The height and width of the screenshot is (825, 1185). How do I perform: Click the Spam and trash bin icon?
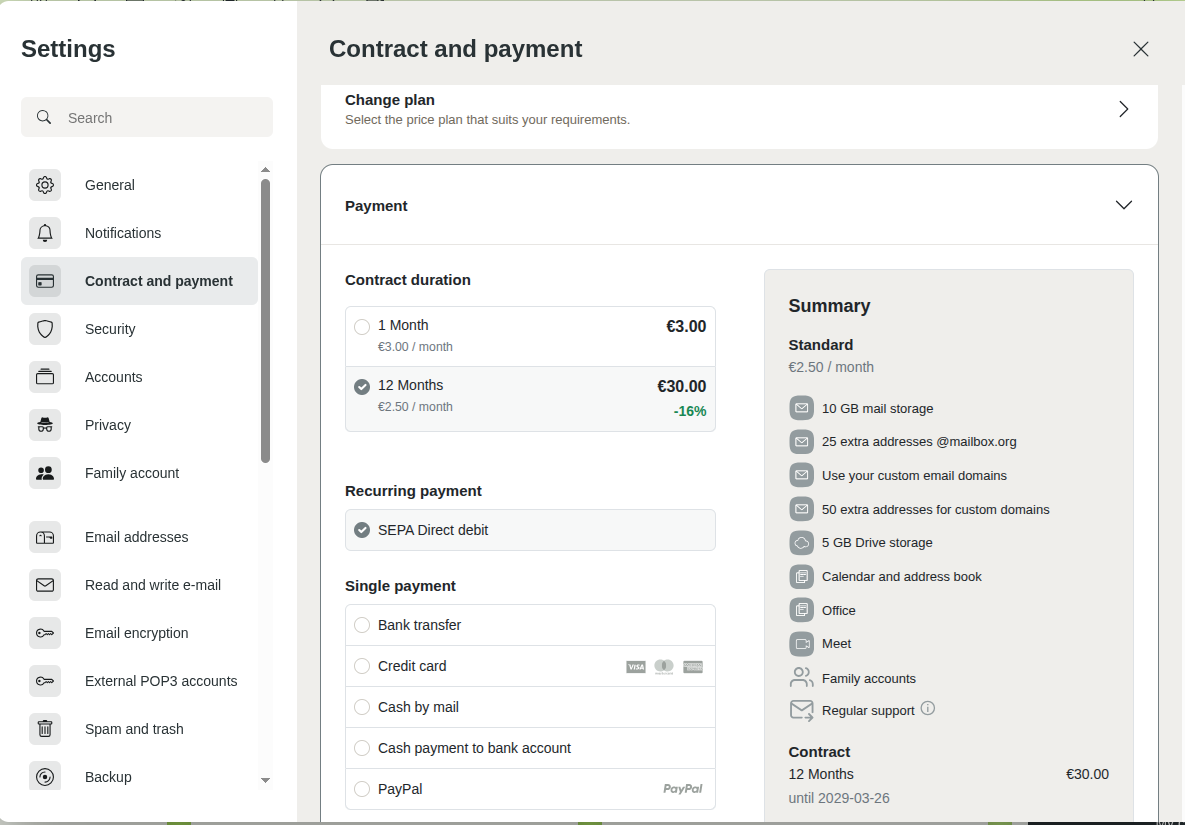point(45,729)
